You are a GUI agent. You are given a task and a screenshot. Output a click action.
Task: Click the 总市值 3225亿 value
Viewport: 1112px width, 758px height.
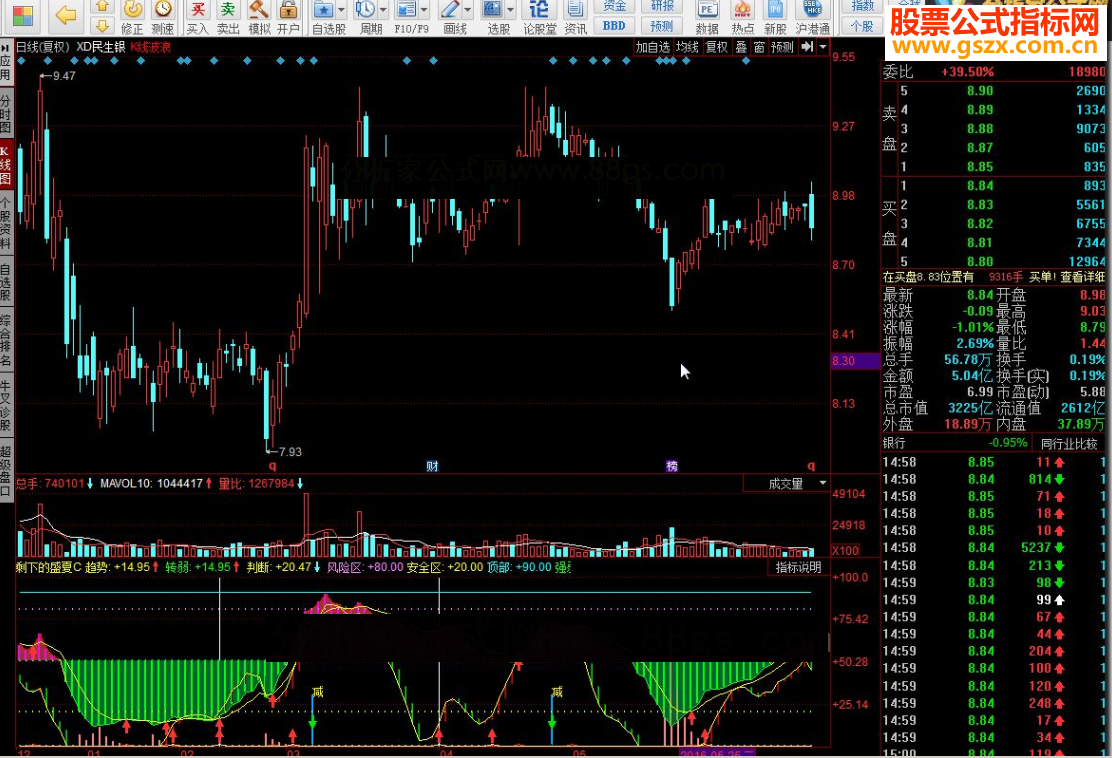969,408
